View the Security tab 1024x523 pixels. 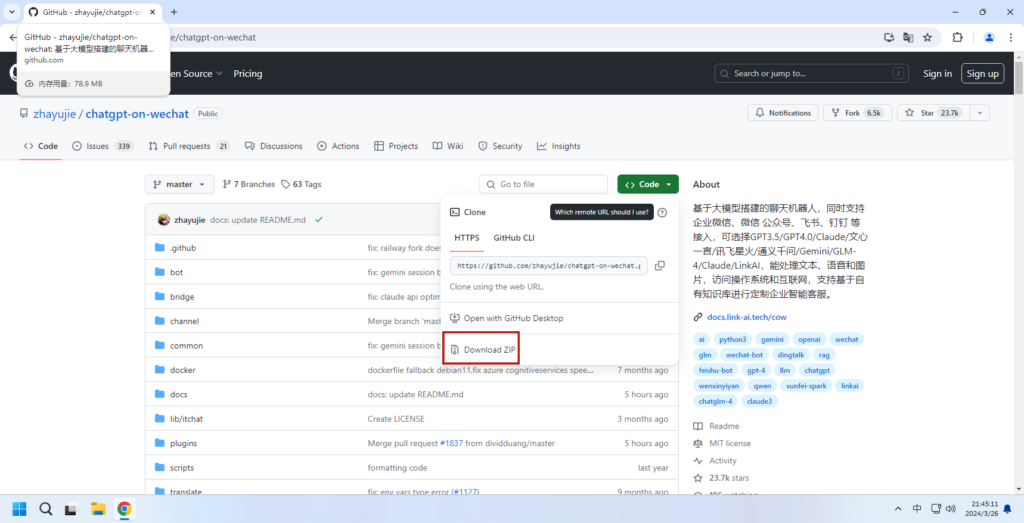500,146
